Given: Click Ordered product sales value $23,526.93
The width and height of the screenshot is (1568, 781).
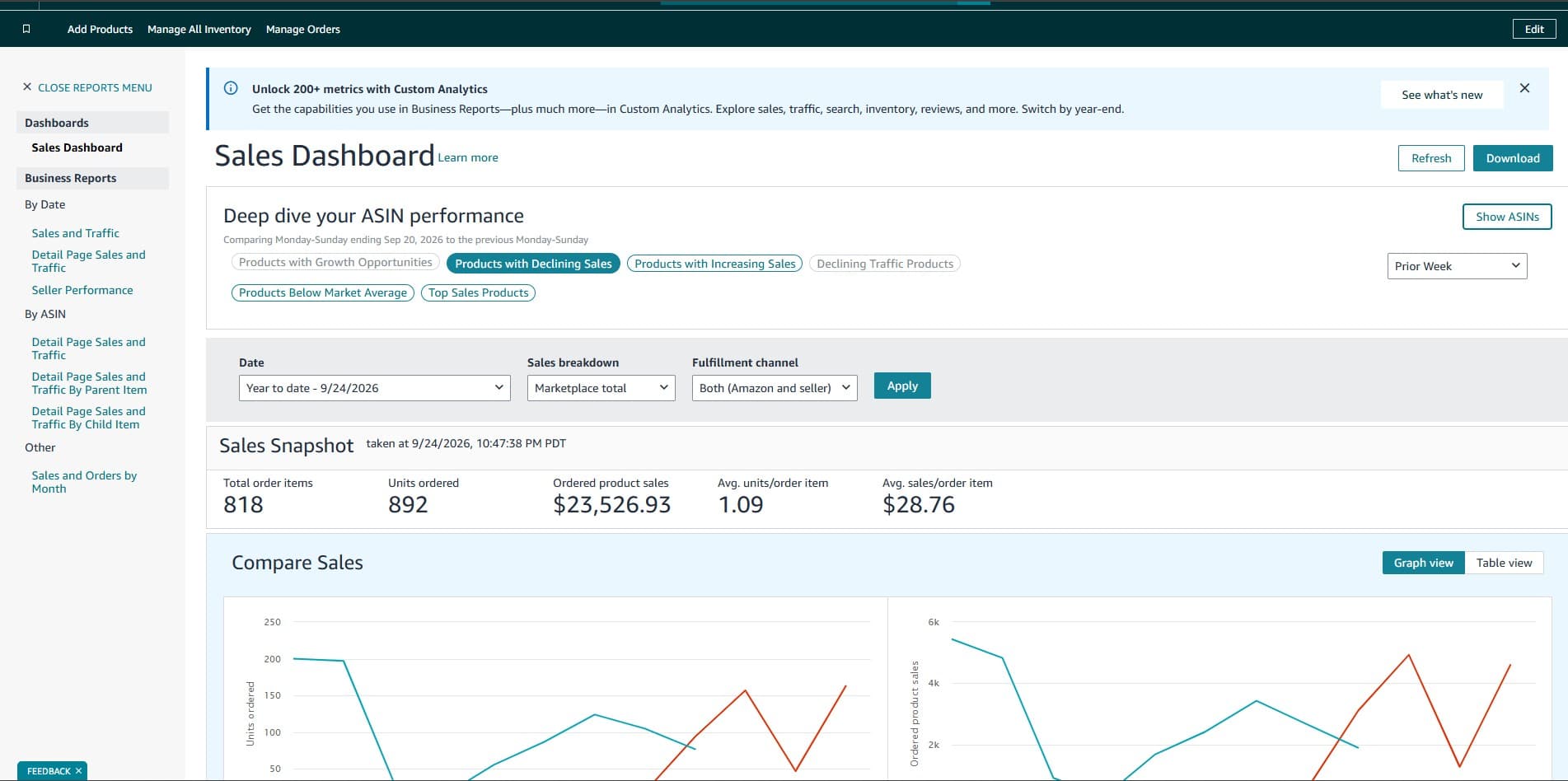Looking at the screenshot, I should pos(612,504).
